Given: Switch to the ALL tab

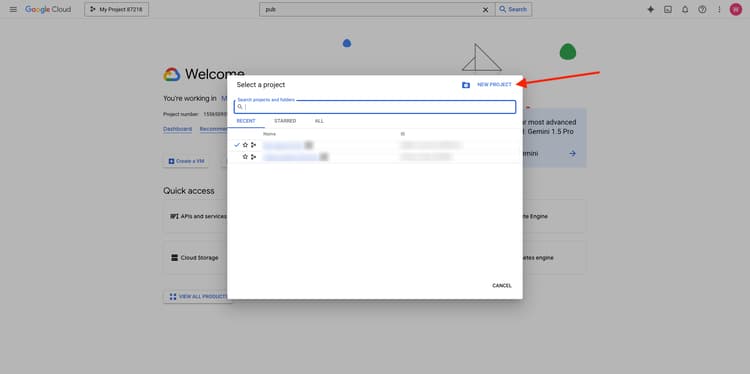Looking at the screenshot, I should pyautogui.click(x=319, y=121).
